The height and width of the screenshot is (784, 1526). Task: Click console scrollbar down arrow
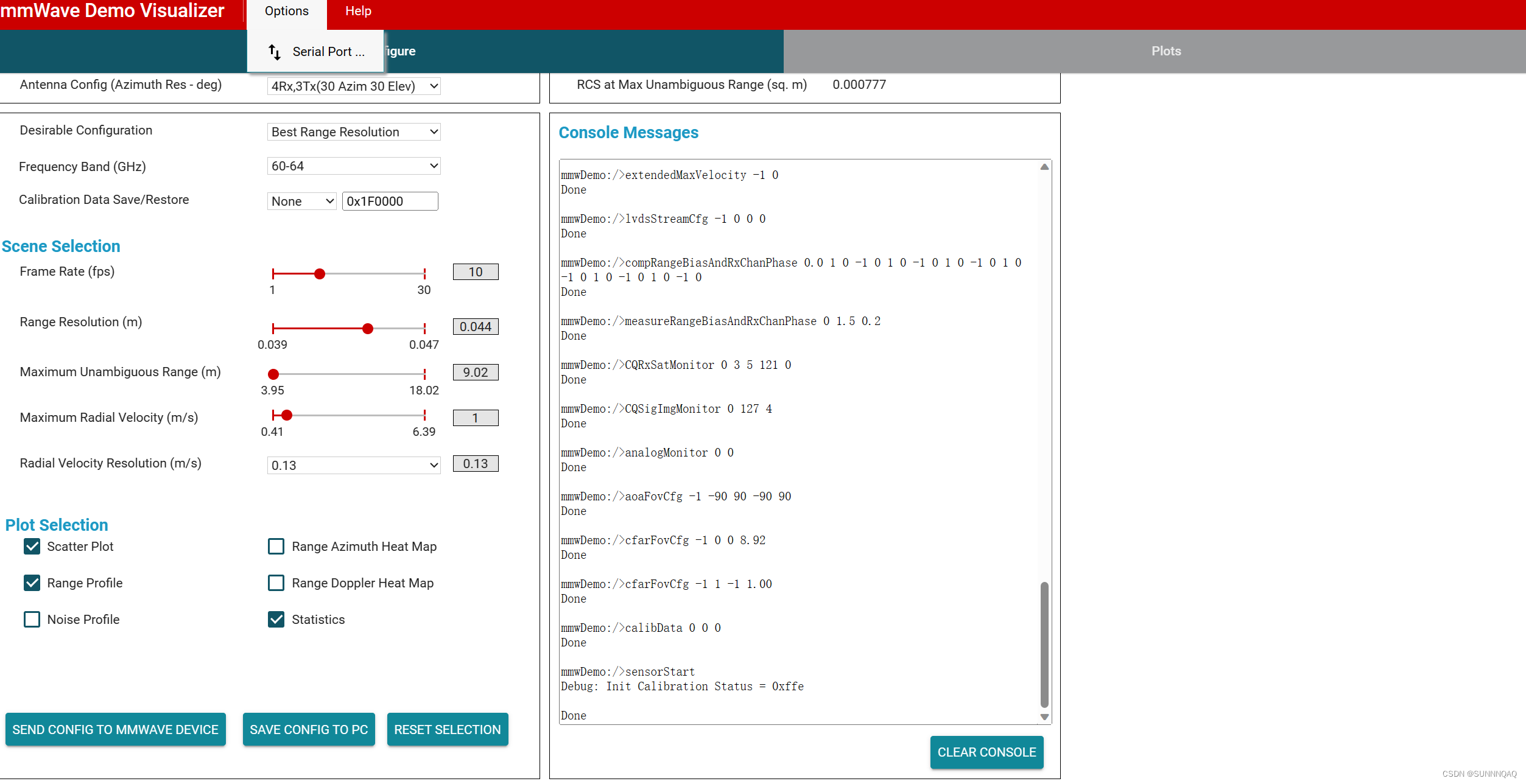tap(1044, 717)
